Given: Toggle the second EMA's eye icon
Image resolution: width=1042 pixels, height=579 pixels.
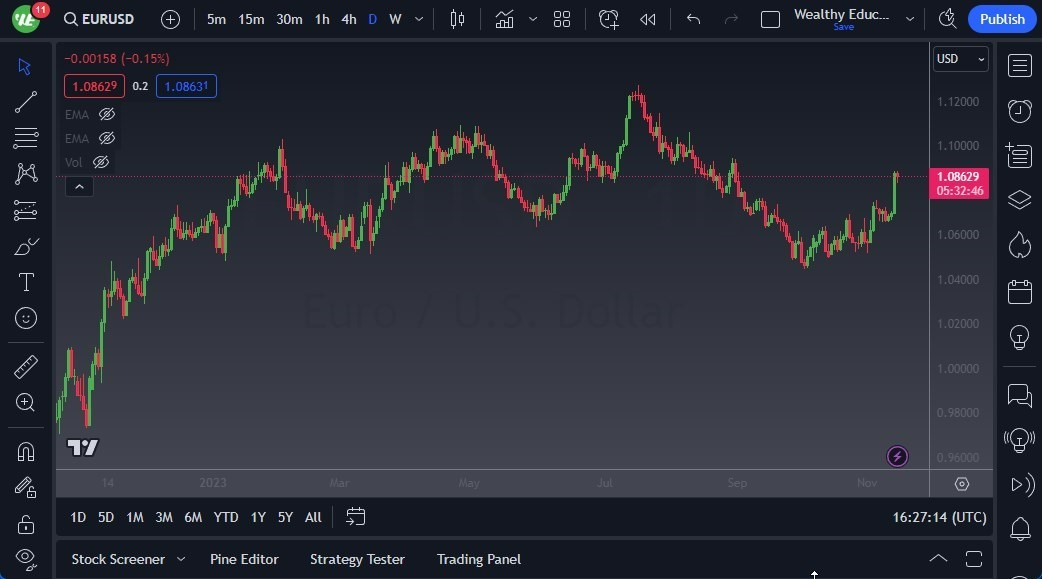Looking at the screenshot, I should tap(107, 138).
